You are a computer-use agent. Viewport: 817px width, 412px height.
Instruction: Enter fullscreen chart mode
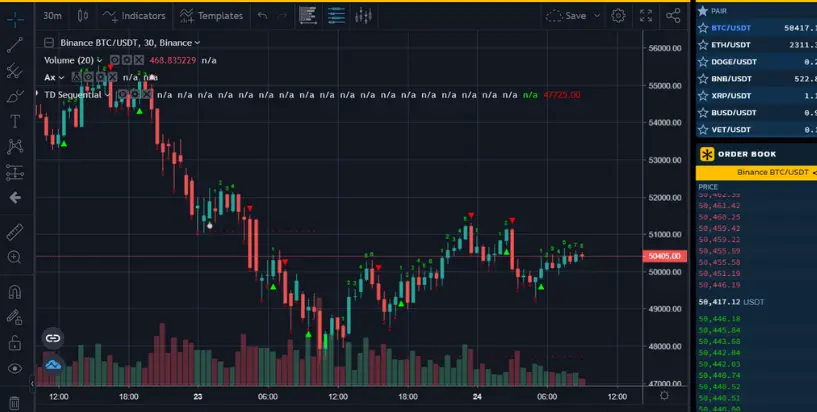pos(646,16)
